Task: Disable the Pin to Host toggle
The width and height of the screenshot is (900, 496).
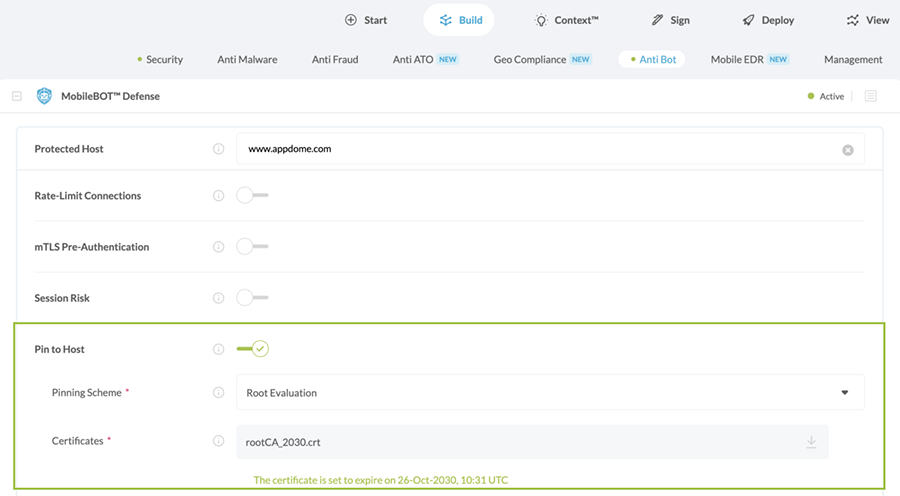Action: point(253,349)
